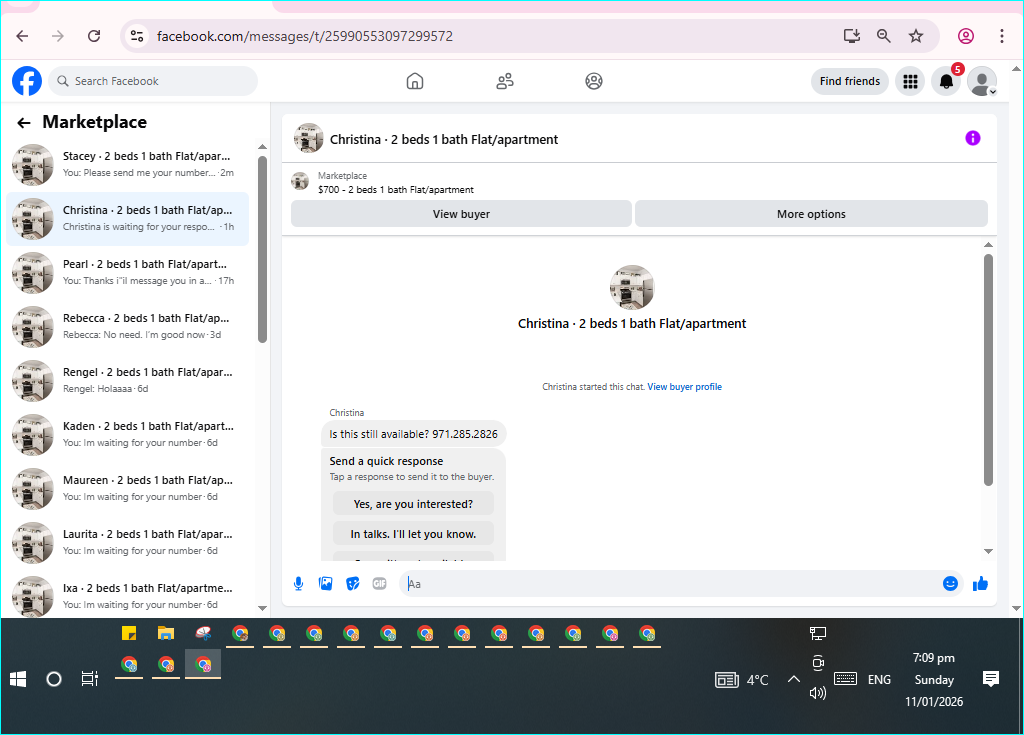Click the address bar URL
Screen dimensions: 1024x735
pos(304,36)
